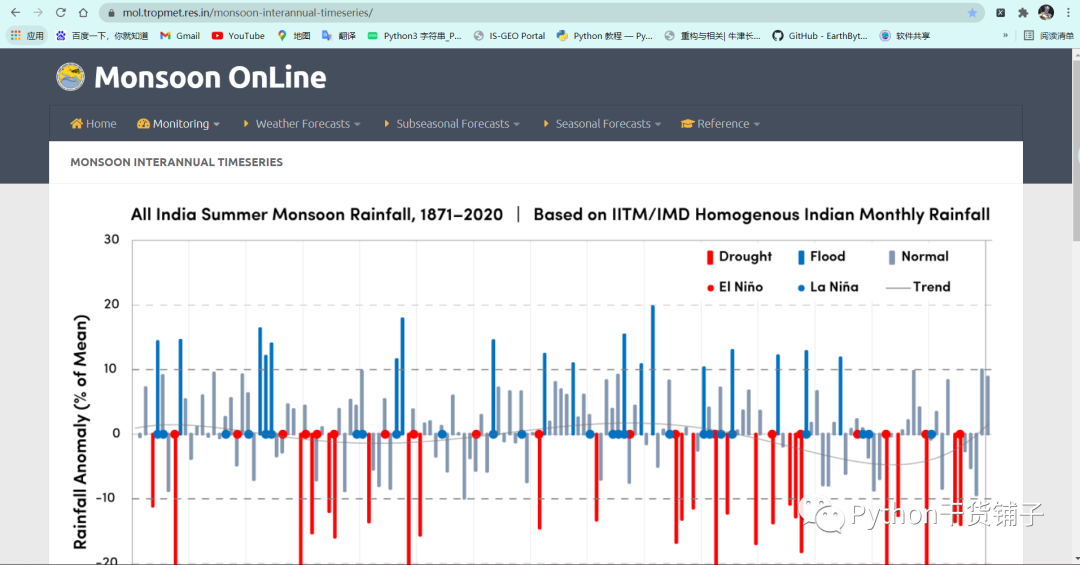
Task: Click the chart title All India Summer Monsoon Rainfall
Action: (317, 215)
